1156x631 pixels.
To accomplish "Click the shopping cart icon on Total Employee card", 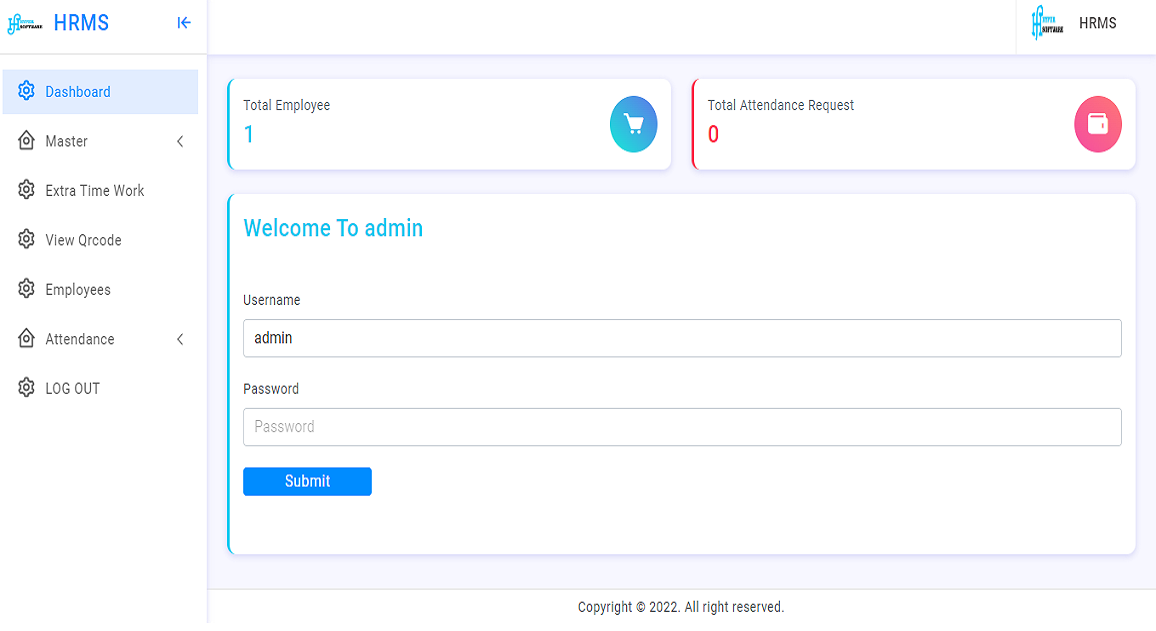I will point(633,124).
